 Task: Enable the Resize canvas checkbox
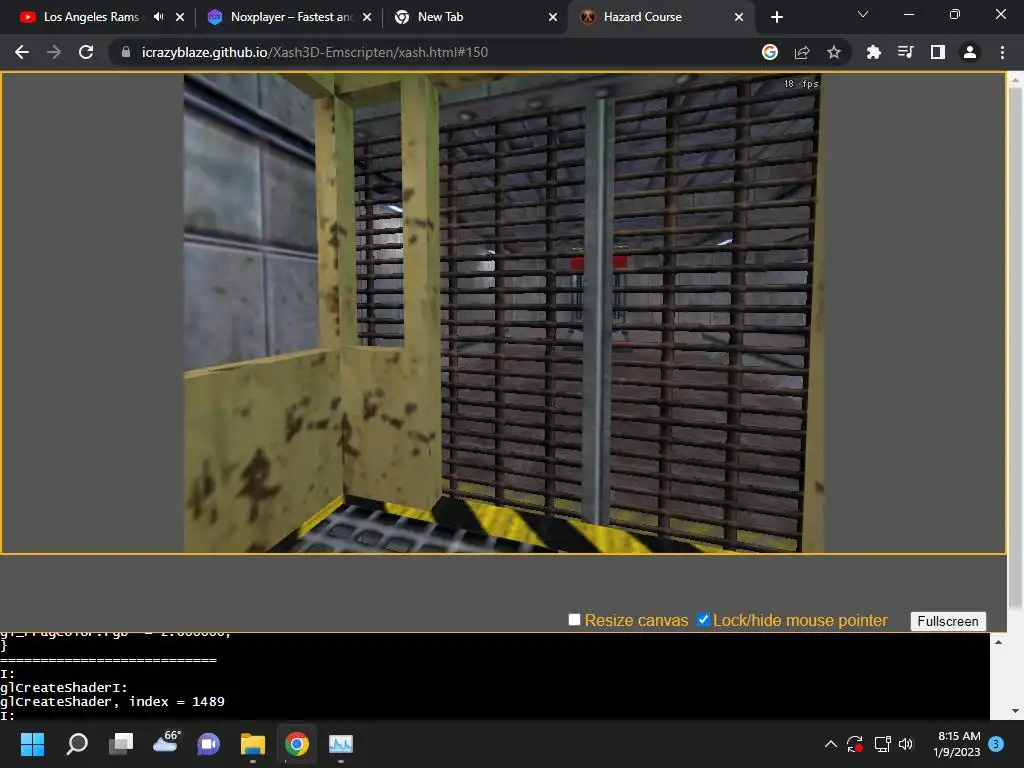click(x=574, y=620)
